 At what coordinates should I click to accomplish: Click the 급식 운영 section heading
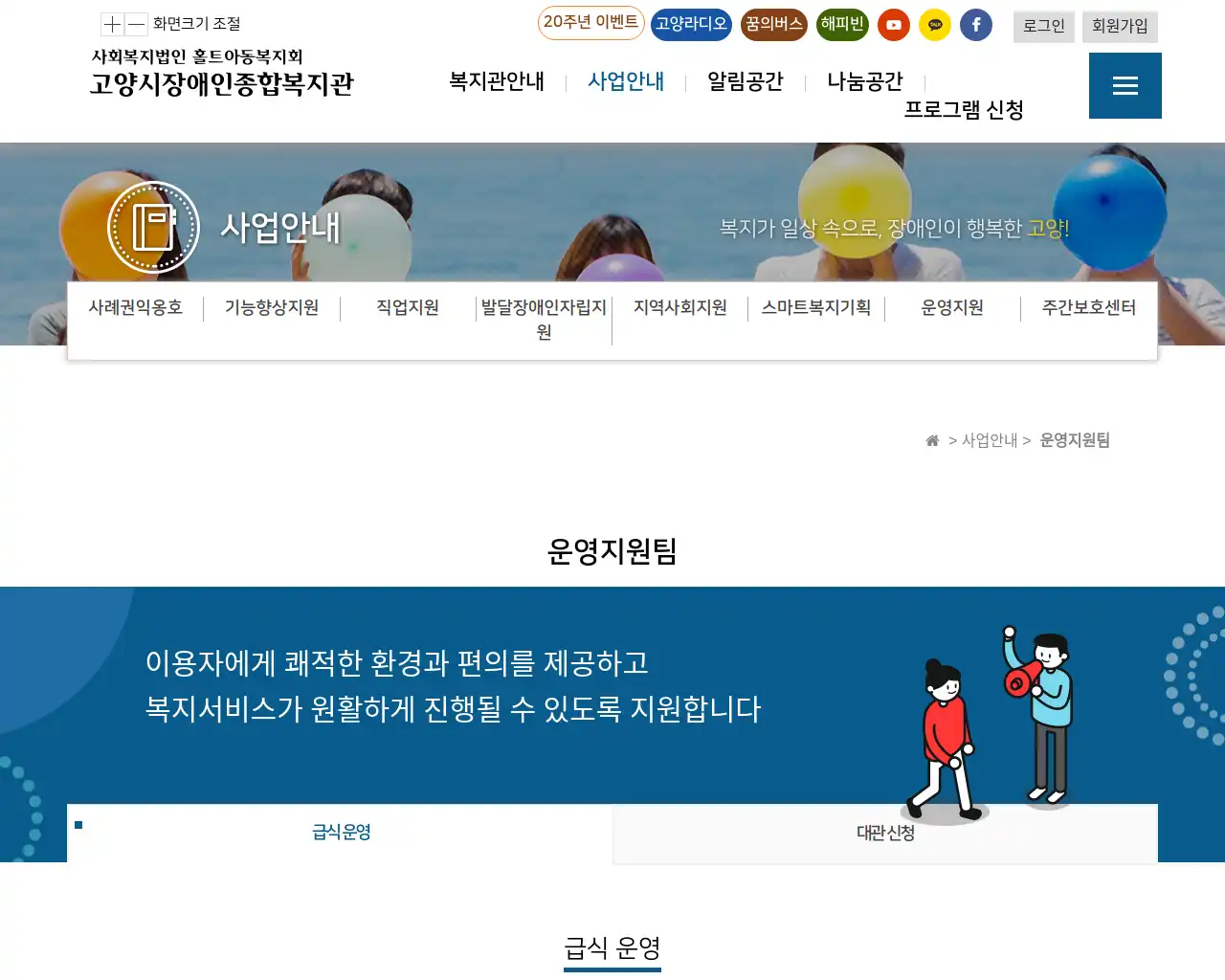612,948
